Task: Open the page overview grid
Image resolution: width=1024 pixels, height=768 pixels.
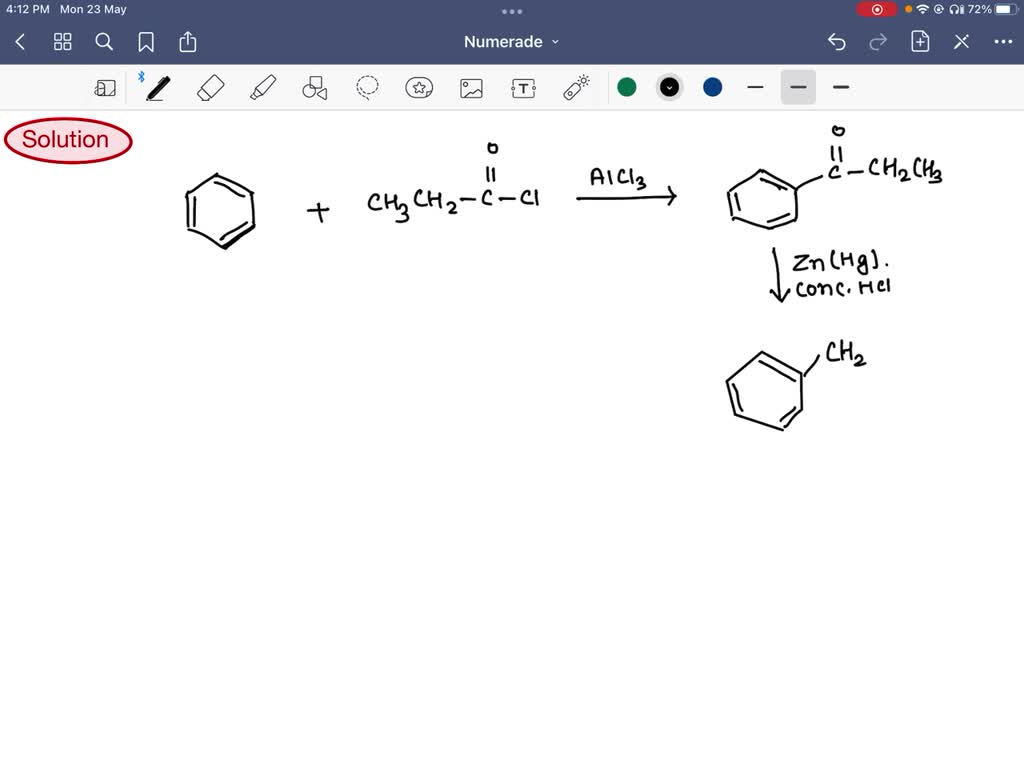Action: [62, 42]
